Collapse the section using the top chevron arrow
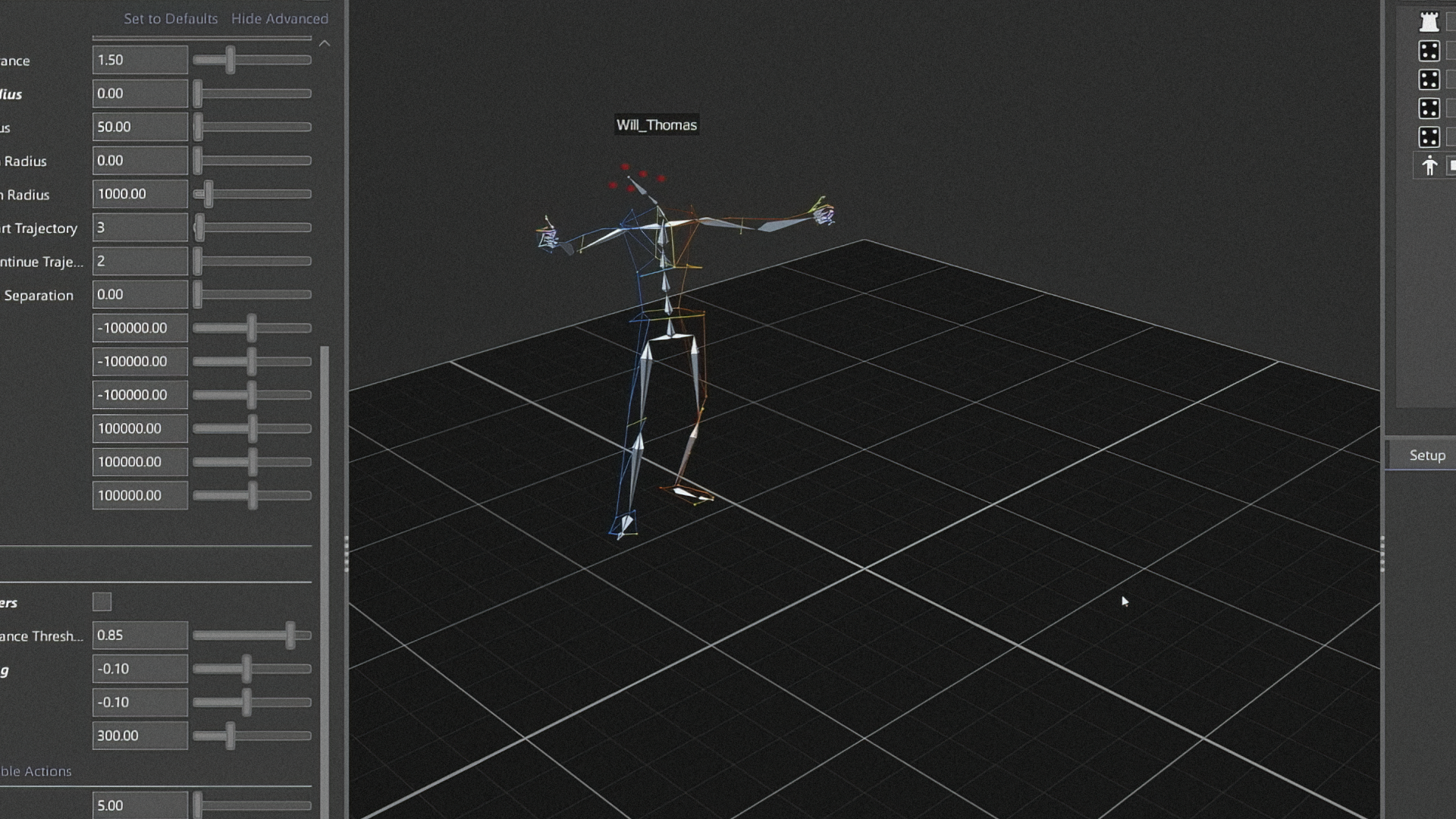Image resolution: width=1456 pixels, height=819 pixels. [x=325, y=44]
